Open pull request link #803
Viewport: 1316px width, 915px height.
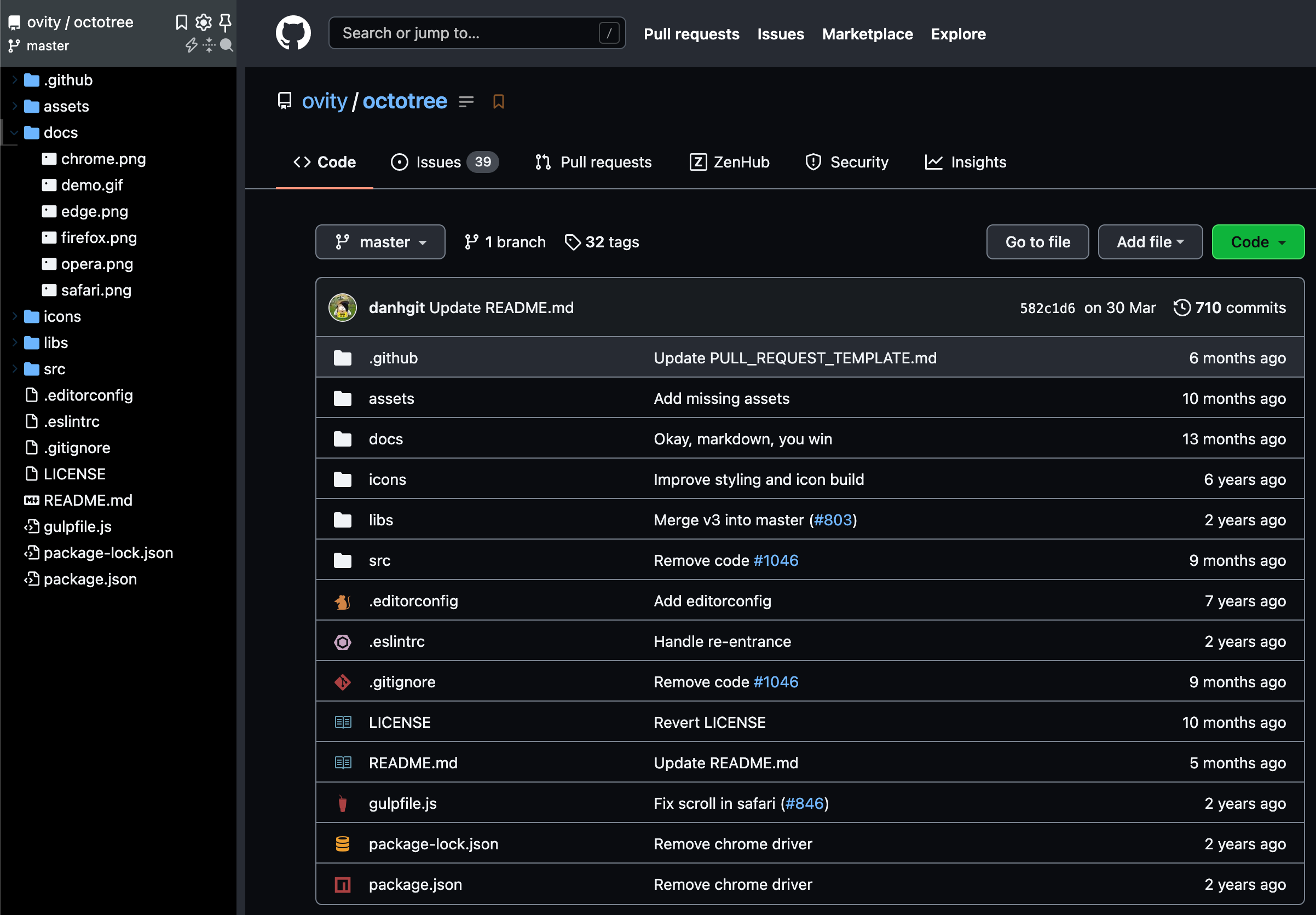[x=832, y=520]
